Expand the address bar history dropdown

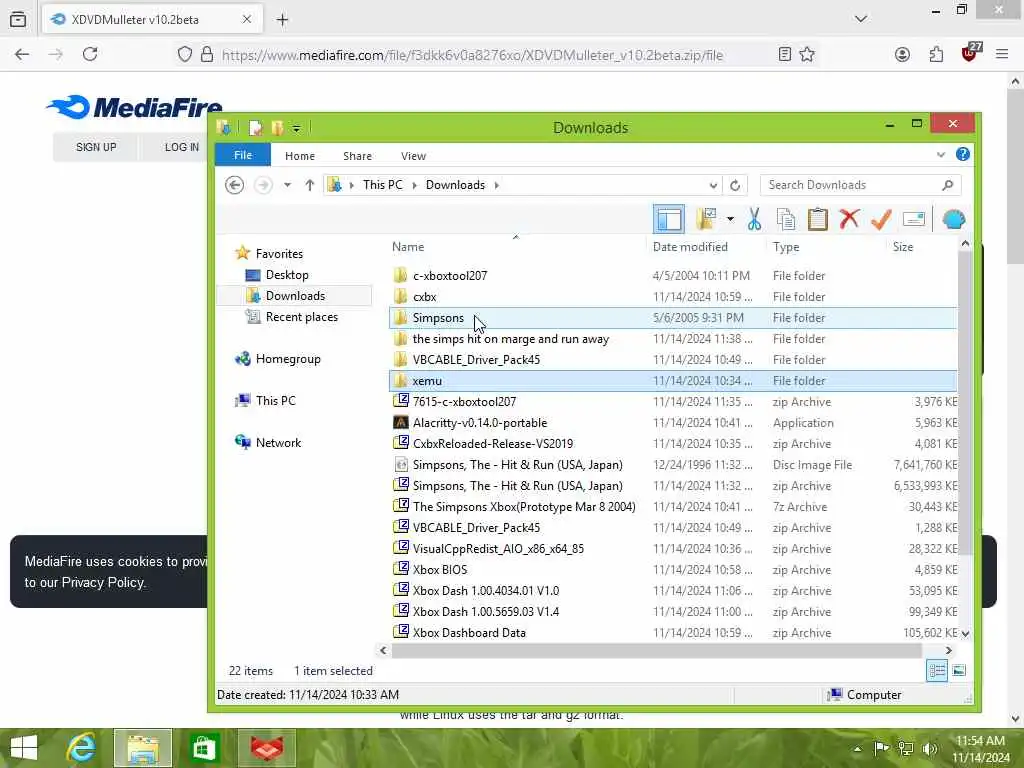(x=713, y=185)
